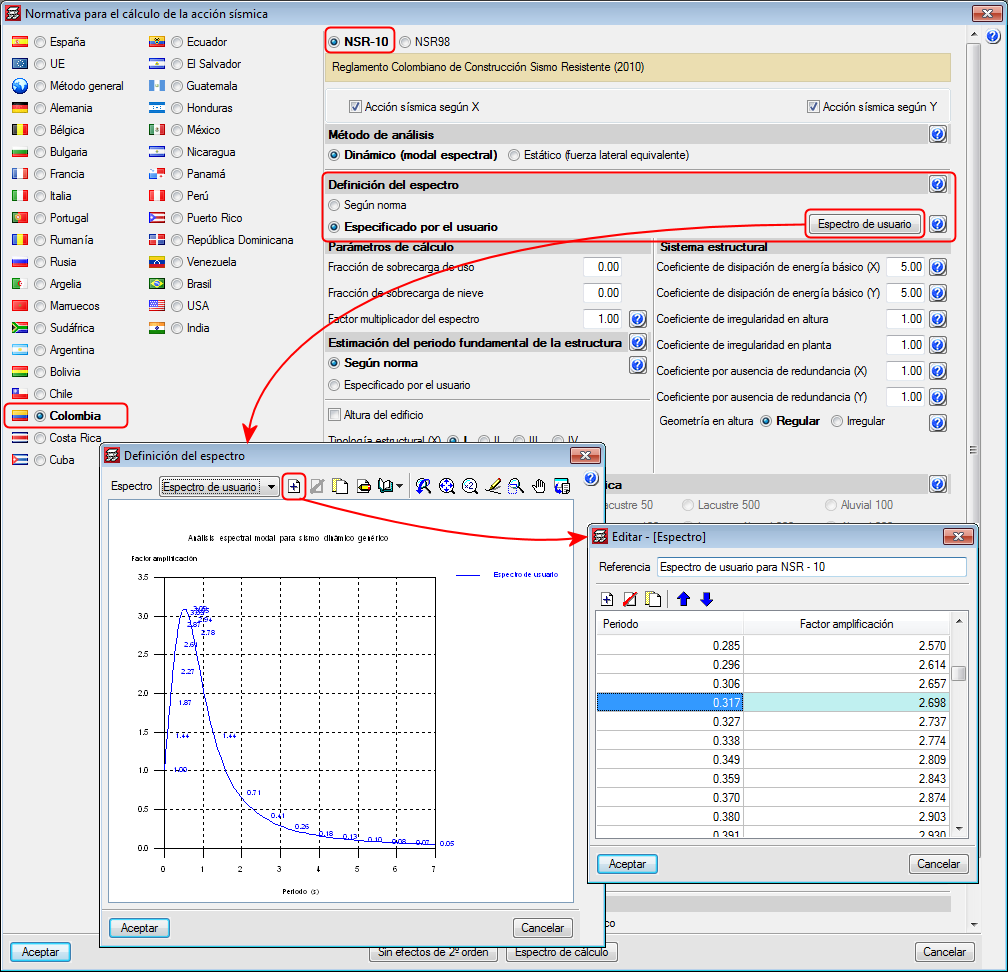Viewport: 1008px width, 972px height.
Task: Click the pencil marker icon in spectrum toolbar
Action: point(493,487)
